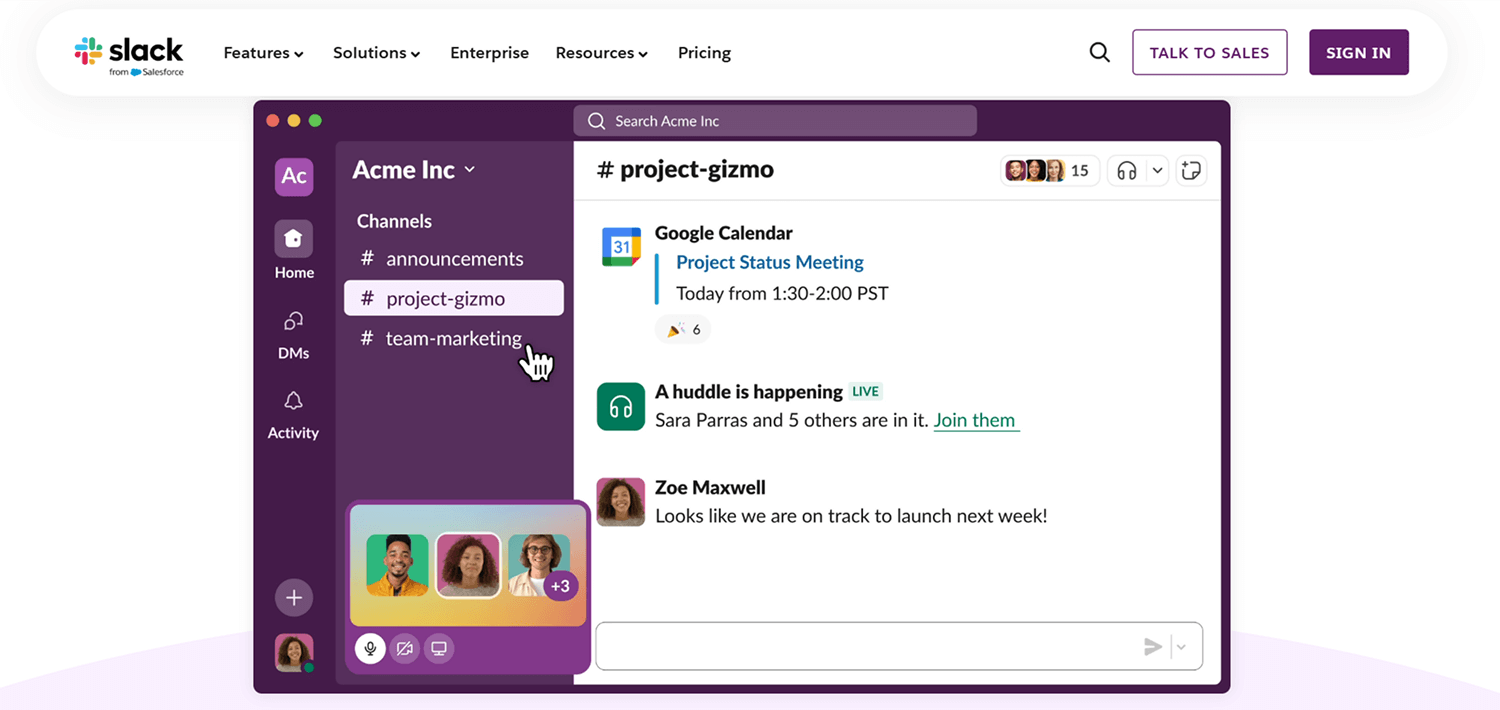Click the Google Calendar sender name

tap(724, 233)
